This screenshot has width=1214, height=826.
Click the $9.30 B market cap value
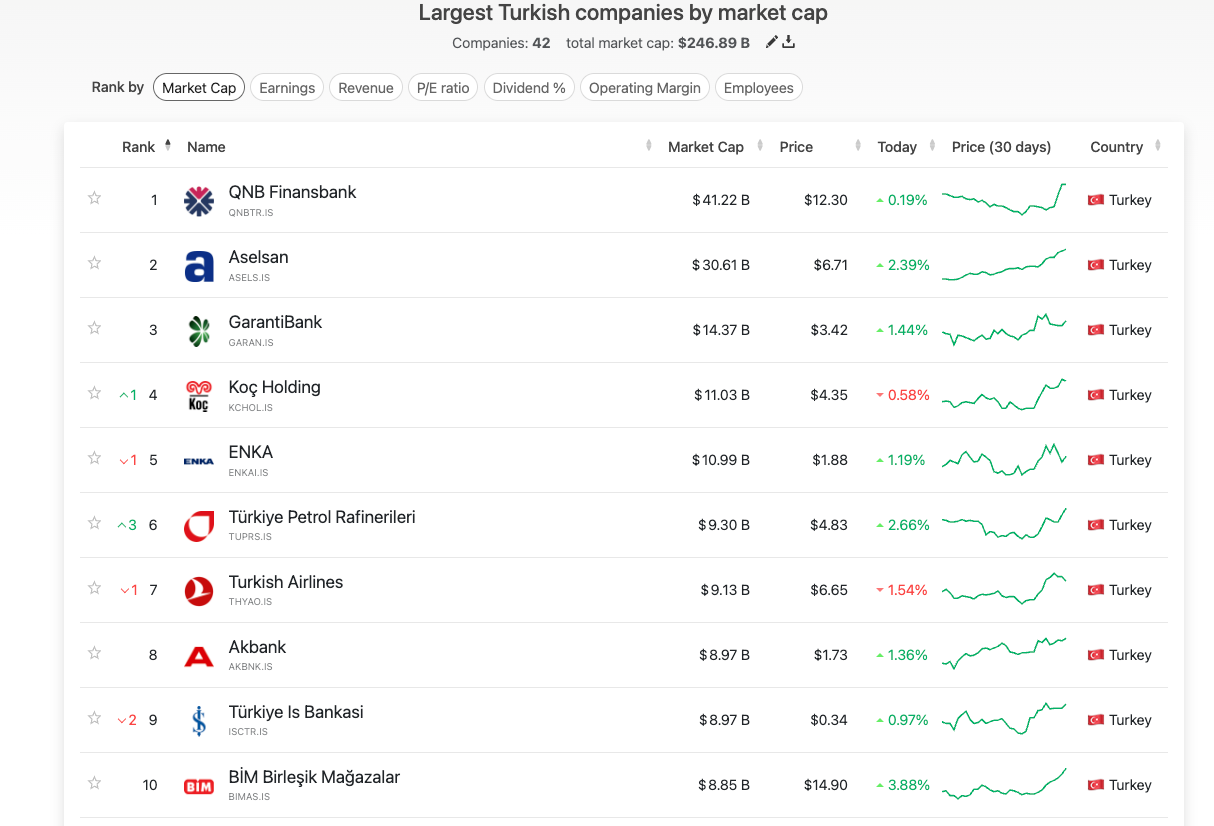coord(724,525)
